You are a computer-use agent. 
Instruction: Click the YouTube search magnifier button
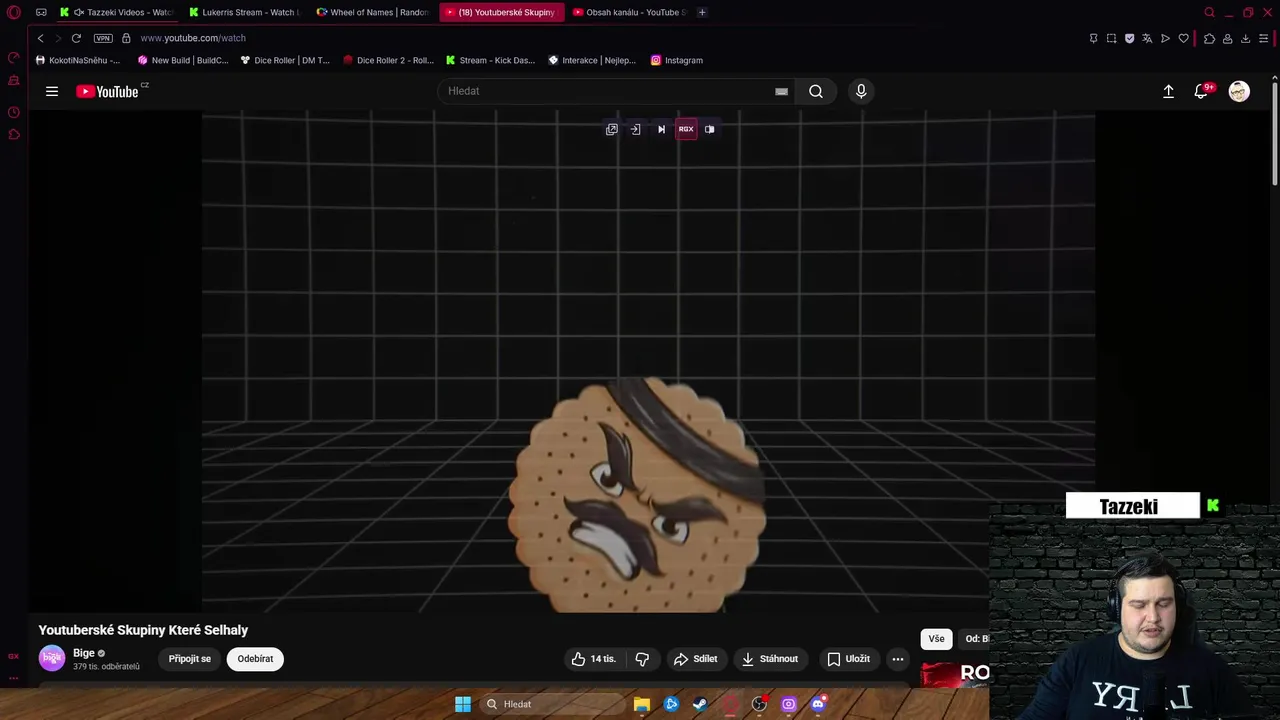pos(816,91)
